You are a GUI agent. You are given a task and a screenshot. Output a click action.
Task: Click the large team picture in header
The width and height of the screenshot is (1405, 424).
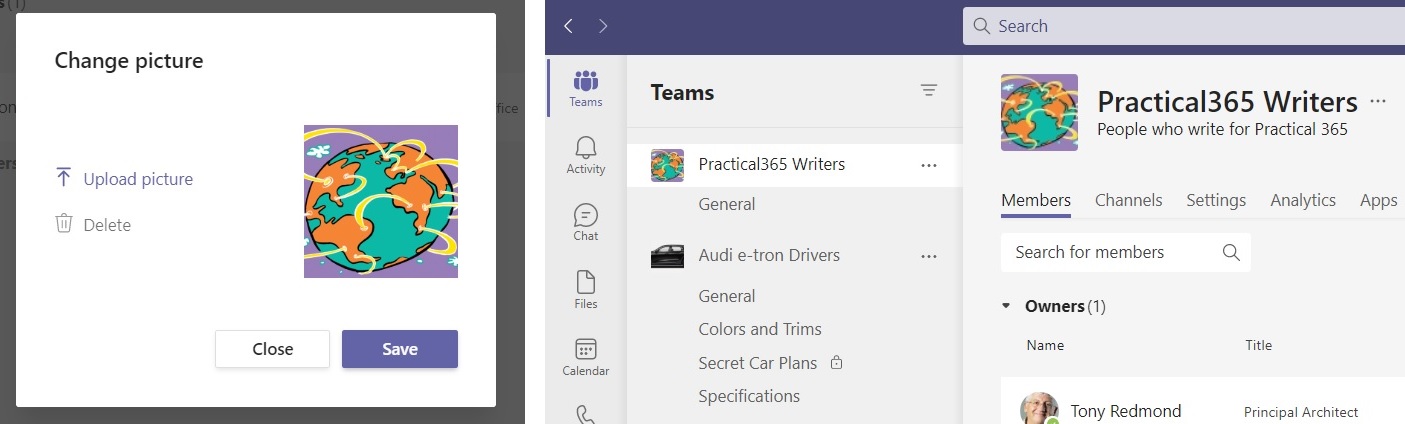point(1039,112)
